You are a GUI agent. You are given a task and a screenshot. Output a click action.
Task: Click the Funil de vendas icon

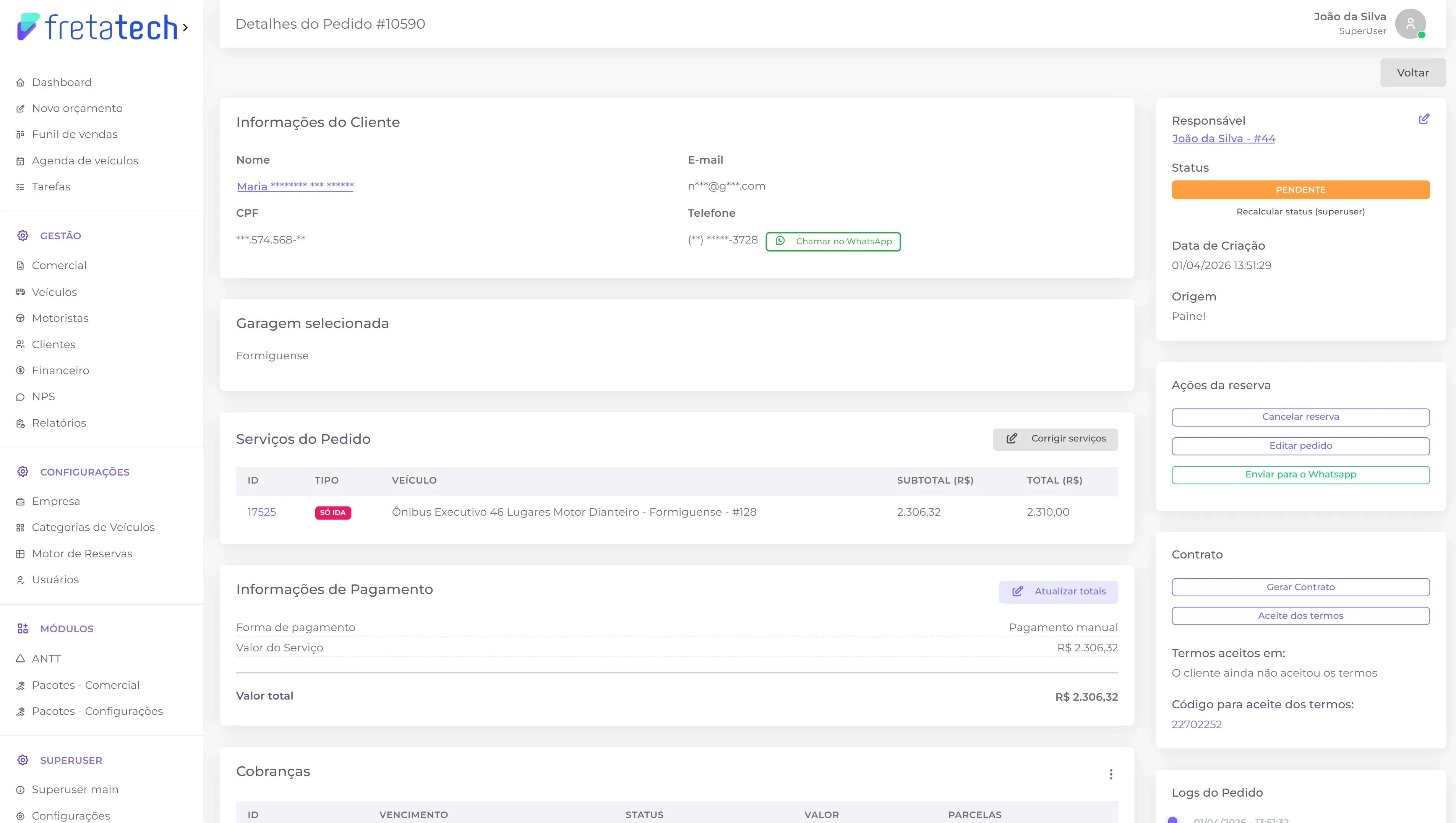(20, 135)
